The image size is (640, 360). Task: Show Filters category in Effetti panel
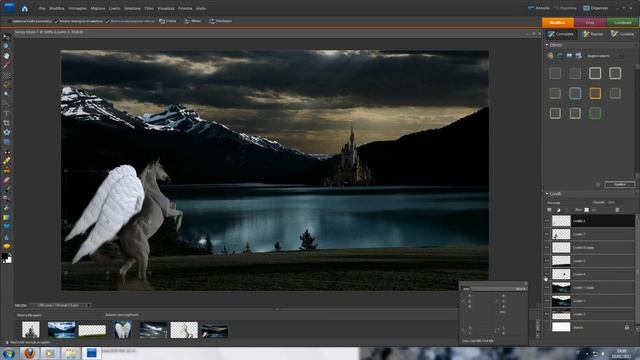550,56
